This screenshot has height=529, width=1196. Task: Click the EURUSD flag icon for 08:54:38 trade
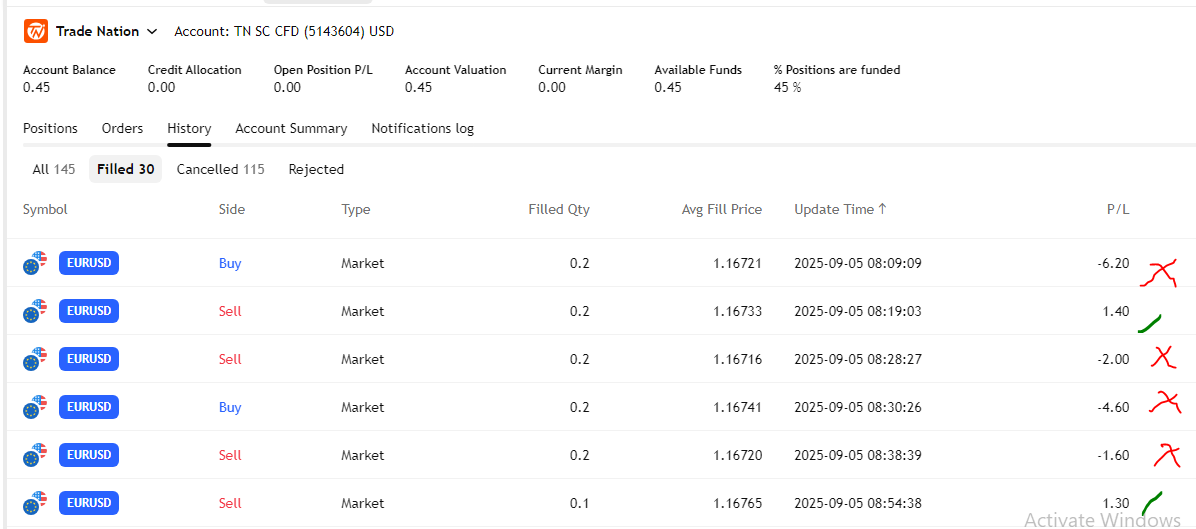pos(35,503)
